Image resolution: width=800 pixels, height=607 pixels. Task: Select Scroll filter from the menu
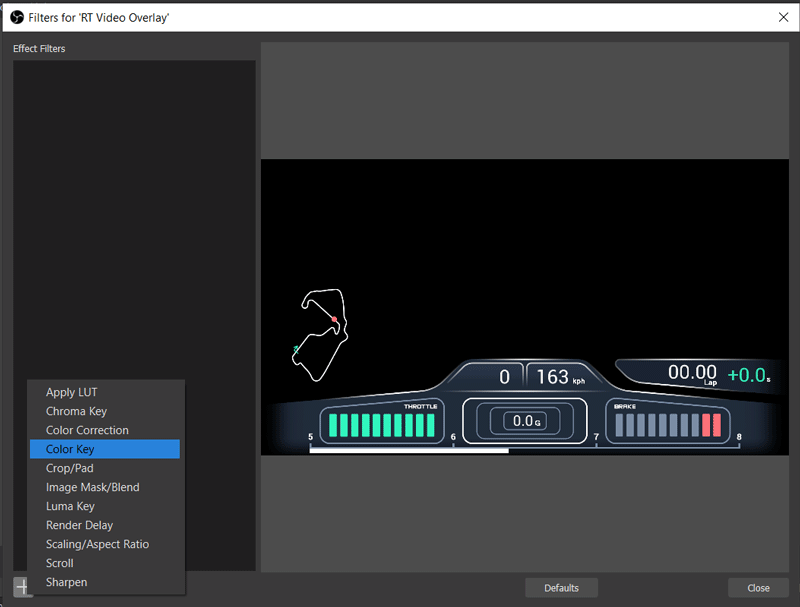(60, 563)
